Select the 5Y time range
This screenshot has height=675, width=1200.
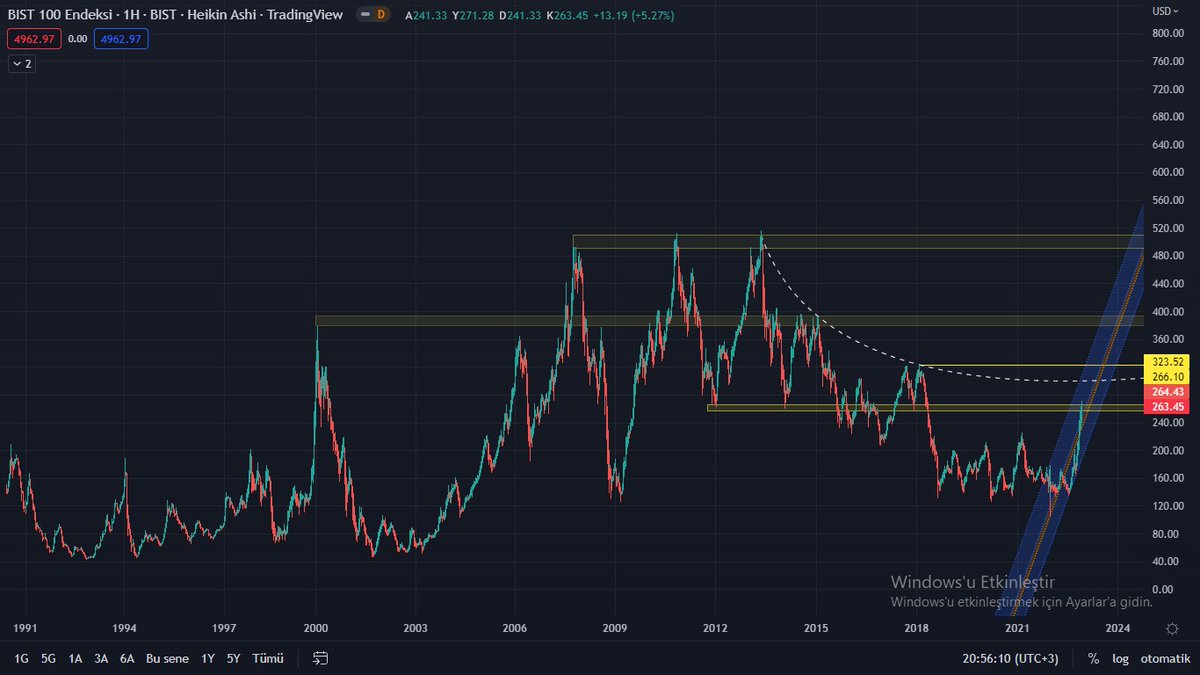[x=233, y=658]
